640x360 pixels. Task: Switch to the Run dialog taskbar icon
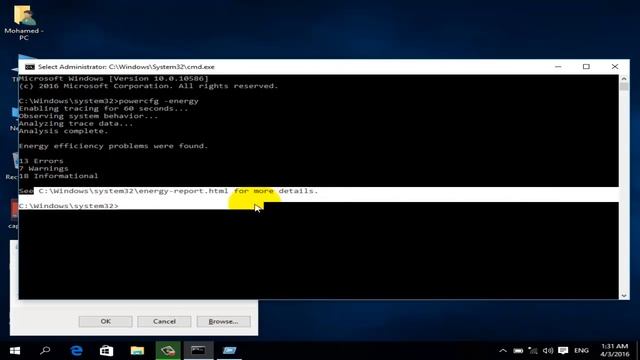pyautogui.click(x=229, y=351)
